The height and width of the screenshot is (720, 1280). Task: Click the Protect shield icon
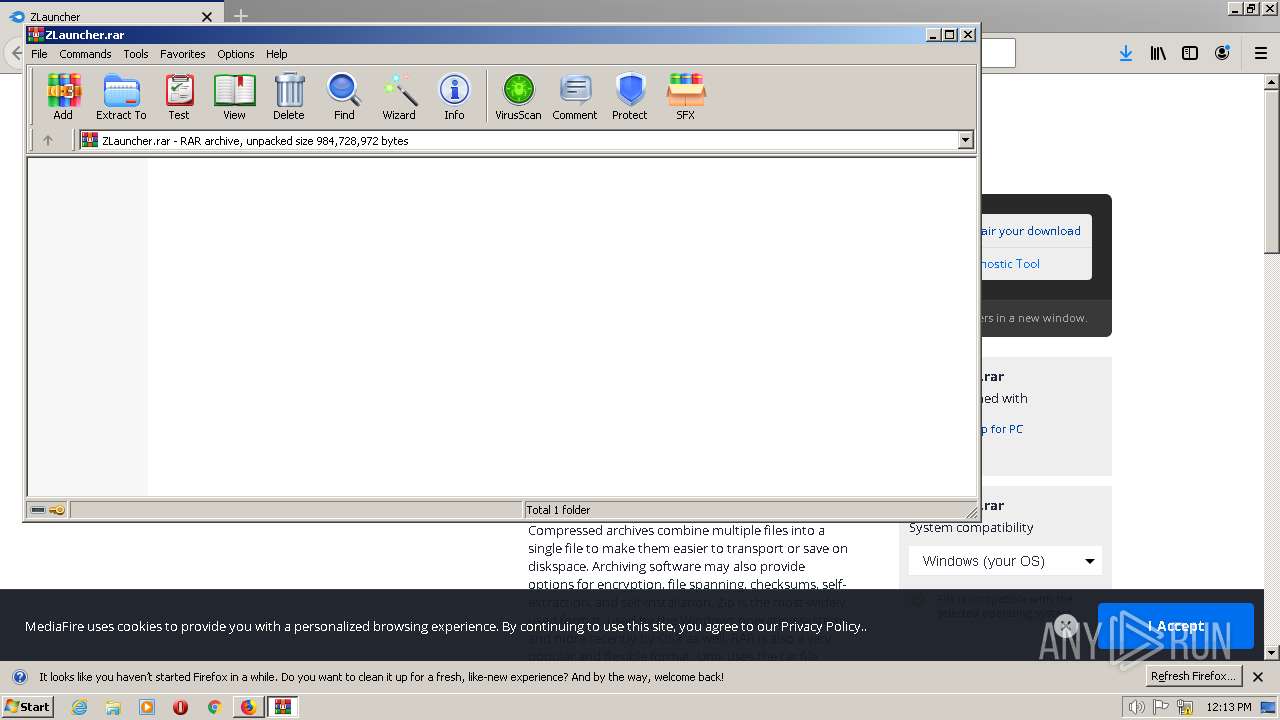(x=630, y=96)
